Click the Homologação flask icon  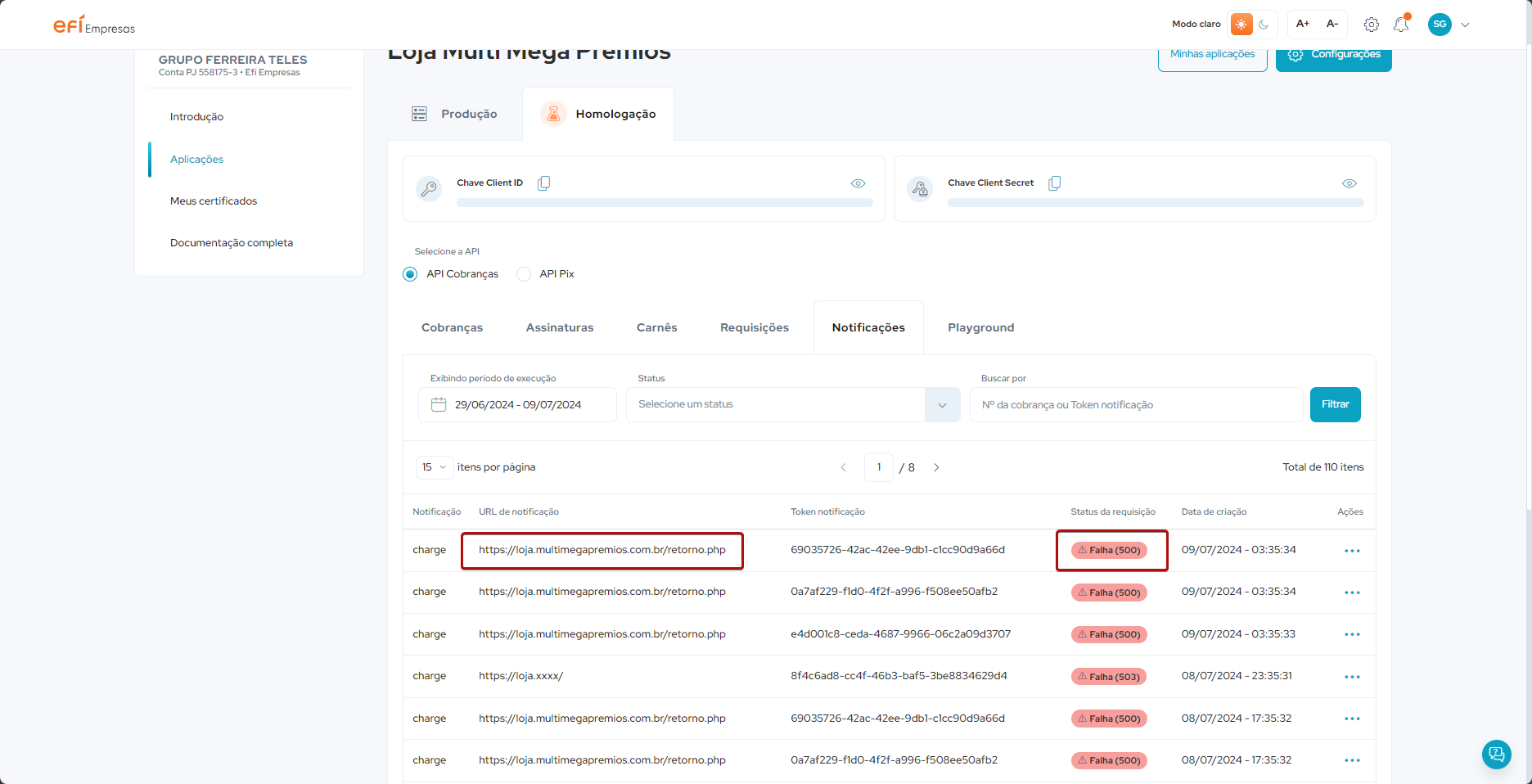[553, 114]
